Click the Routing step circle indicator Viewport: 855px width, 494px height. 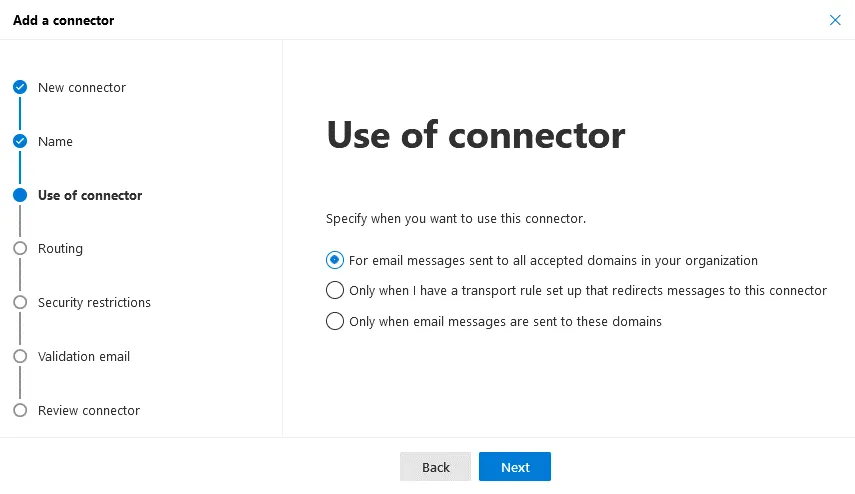(19, 249)
